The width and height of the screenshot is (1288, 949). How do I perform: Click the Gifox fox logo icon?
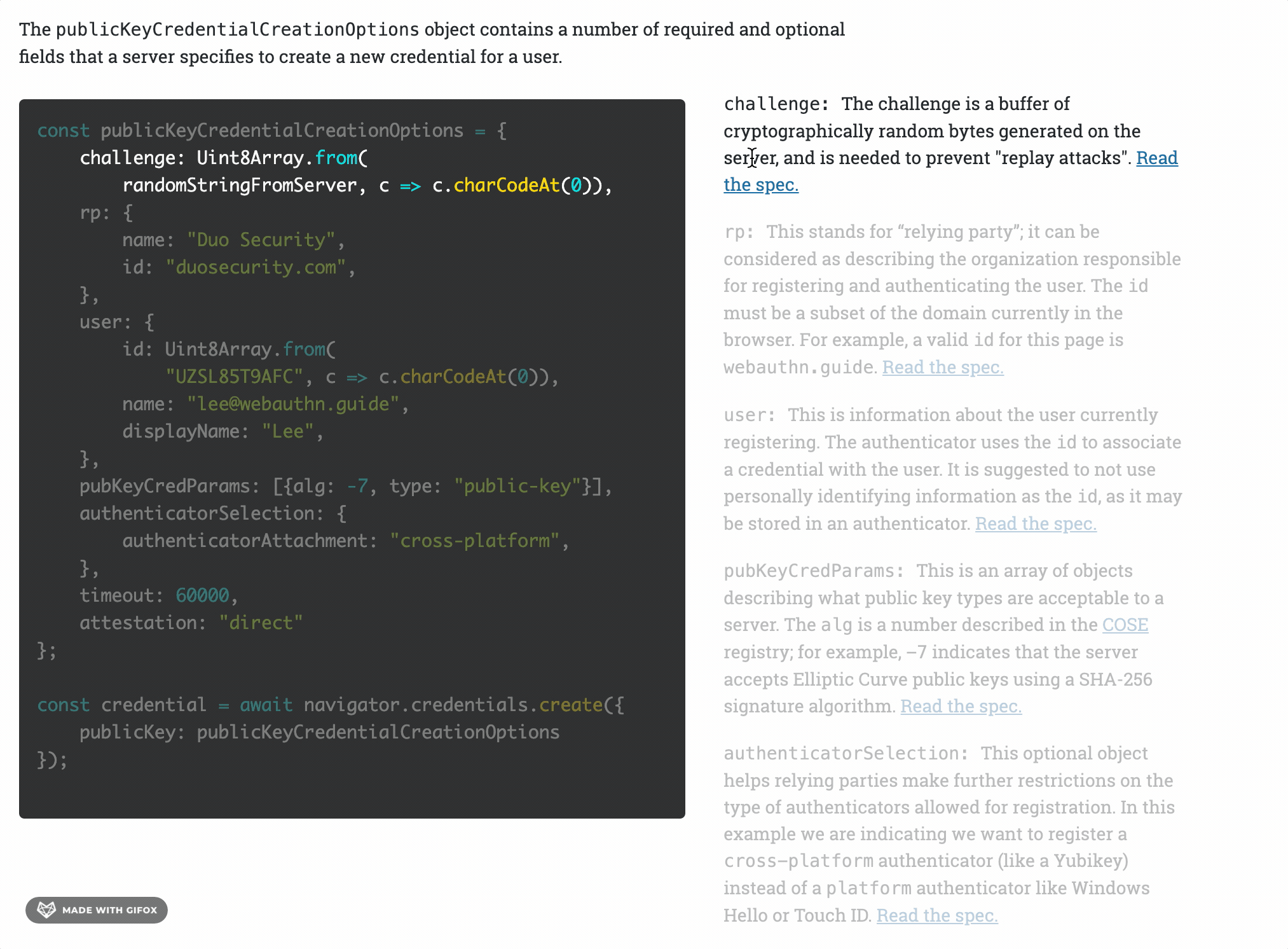[46, 910]
